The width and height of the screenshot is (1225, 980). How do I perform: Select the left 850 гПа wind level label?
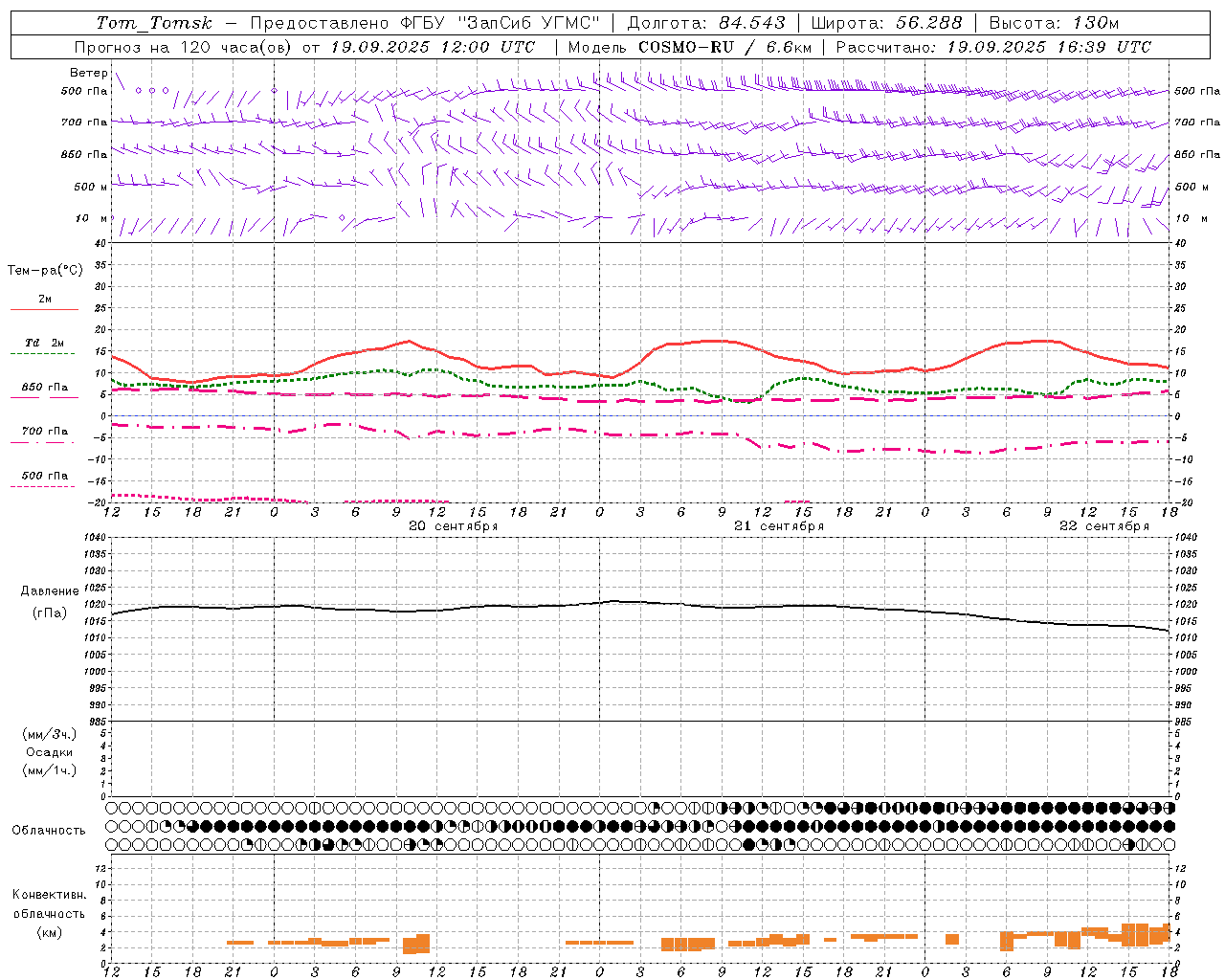[84, 154]
